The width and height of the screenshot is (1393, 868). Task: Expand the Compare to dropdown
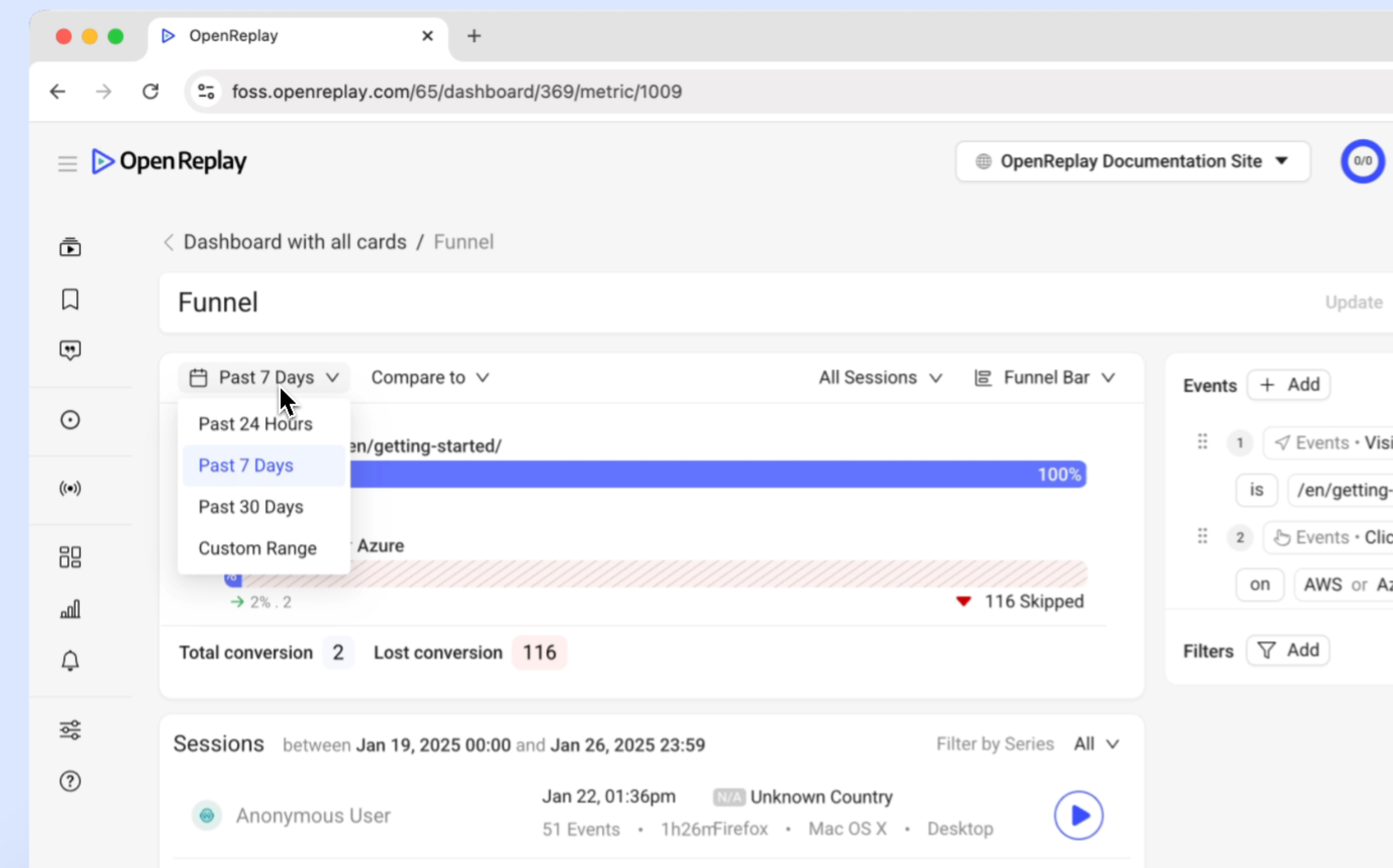tap(430, 378)
